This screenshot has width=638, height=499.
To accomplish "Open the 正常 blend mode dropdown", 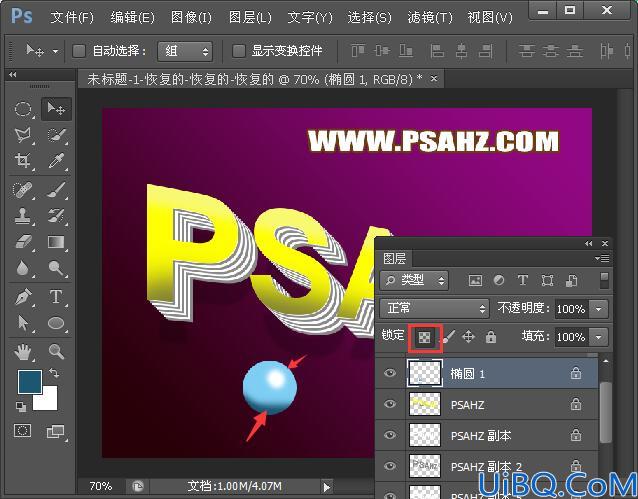I will coord(434,309).
